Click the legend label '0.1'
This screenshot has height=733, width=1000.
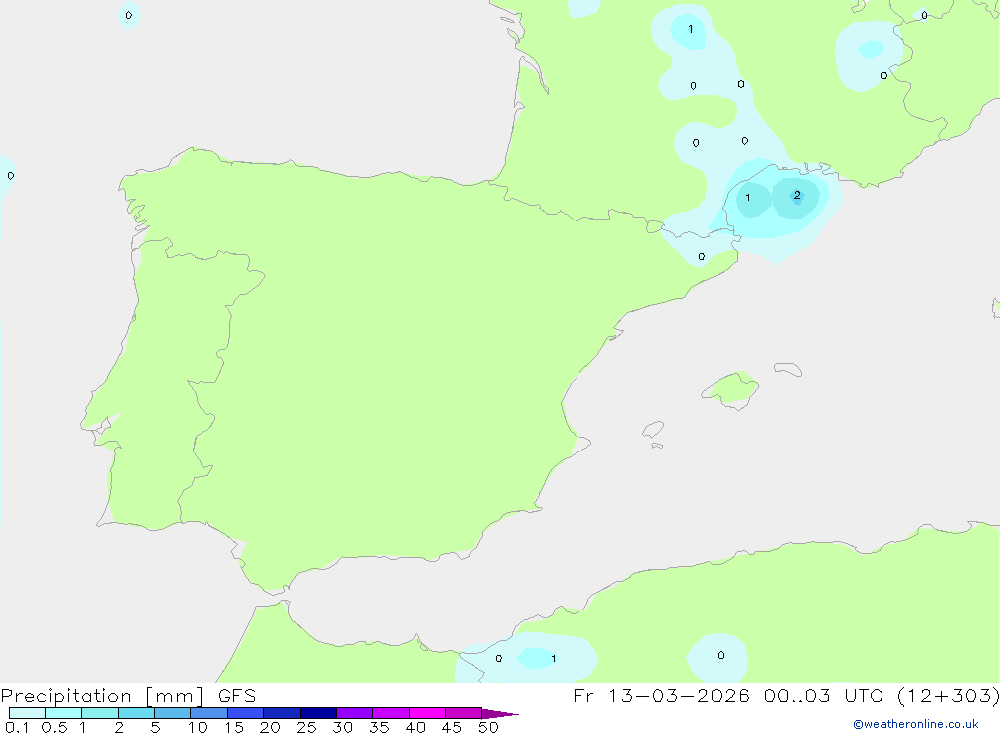(17, 727)
